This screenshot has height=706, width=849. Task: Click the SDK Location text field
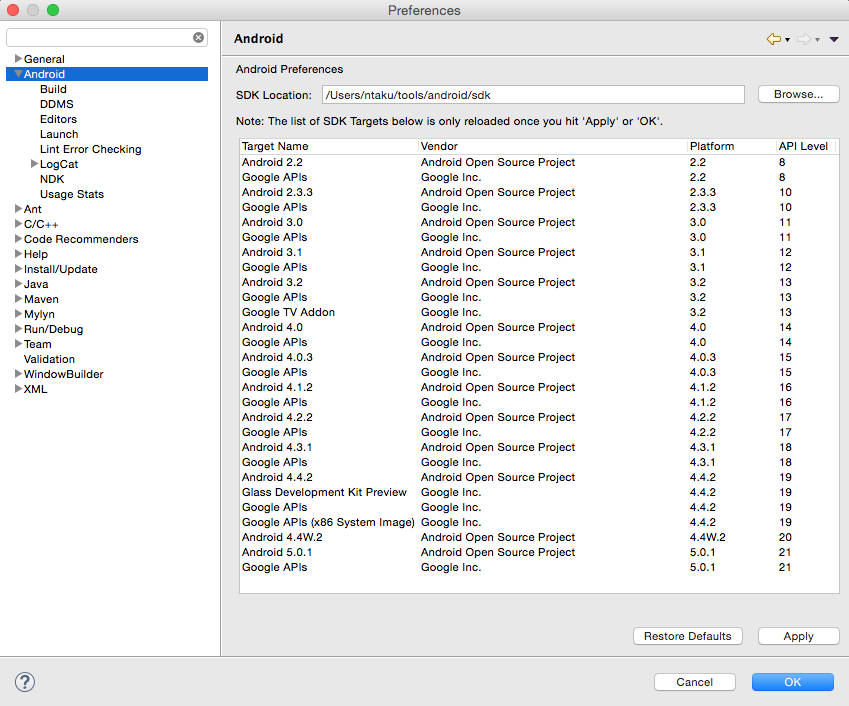(x=533, y=95)
